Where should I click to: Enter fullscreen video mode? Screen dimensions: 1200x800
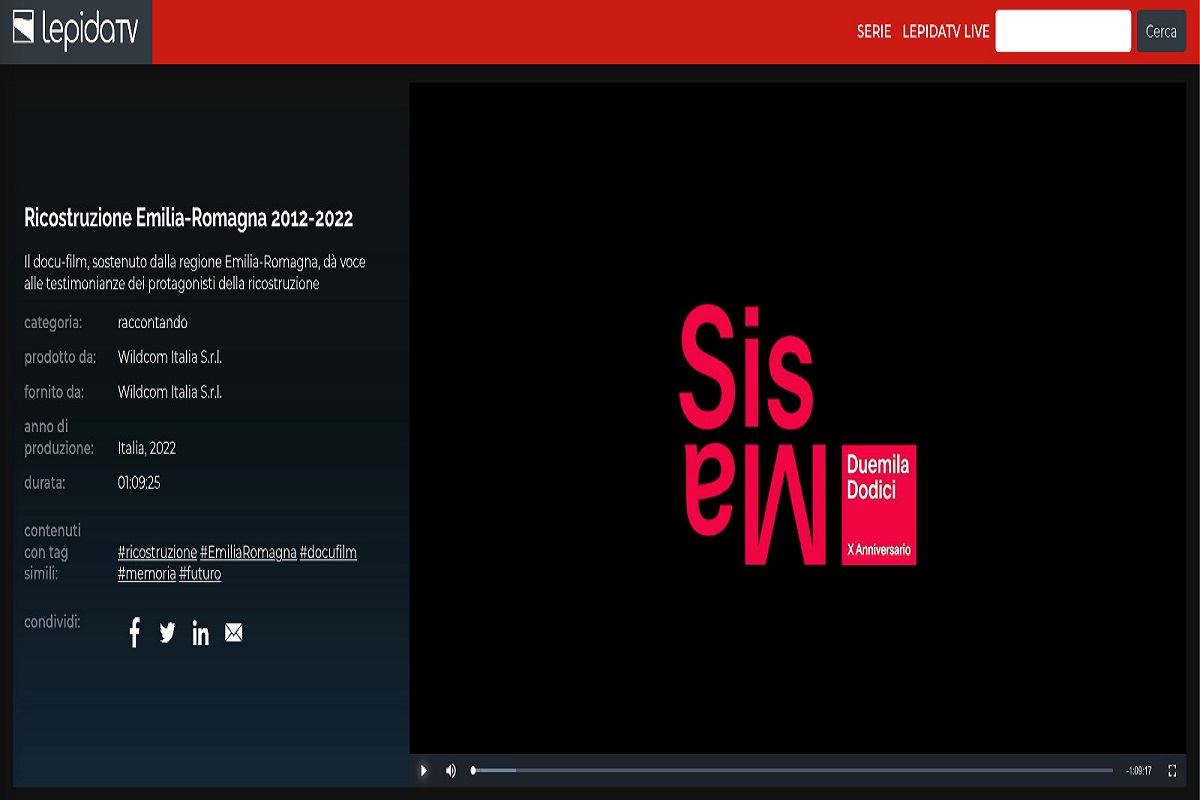click(x=1172, y=770)
